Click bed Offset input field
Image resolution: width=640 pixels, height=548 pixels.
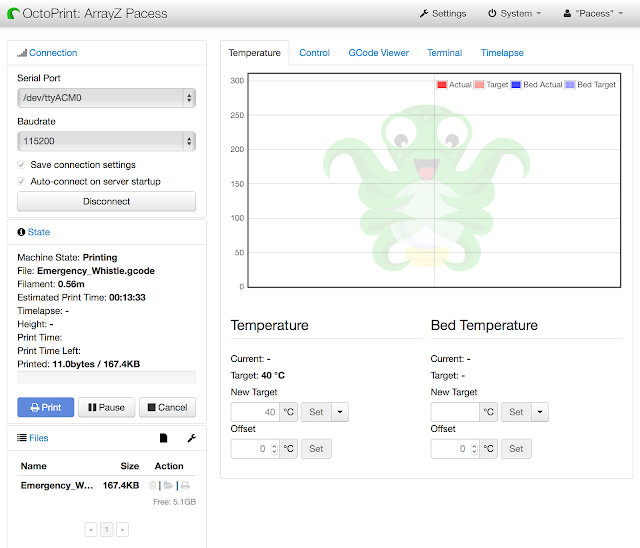pyautogui.click(x=455, y=449)
